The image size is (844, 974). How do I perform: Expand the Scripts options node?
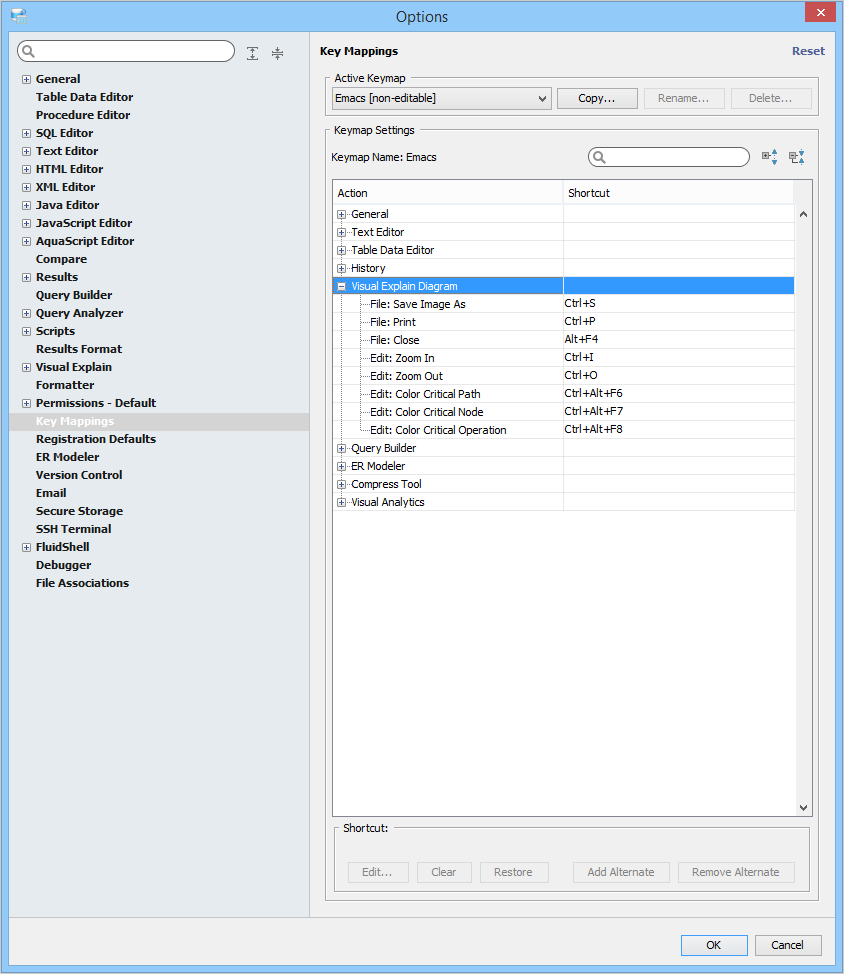[26, 332]
